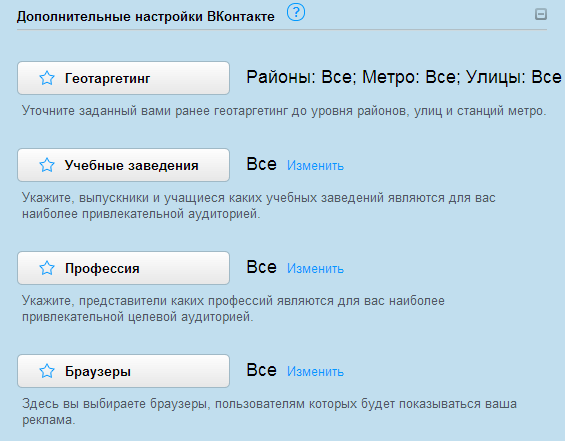
Task: Click the Все value next to Профессия
Action: [262, 268]
